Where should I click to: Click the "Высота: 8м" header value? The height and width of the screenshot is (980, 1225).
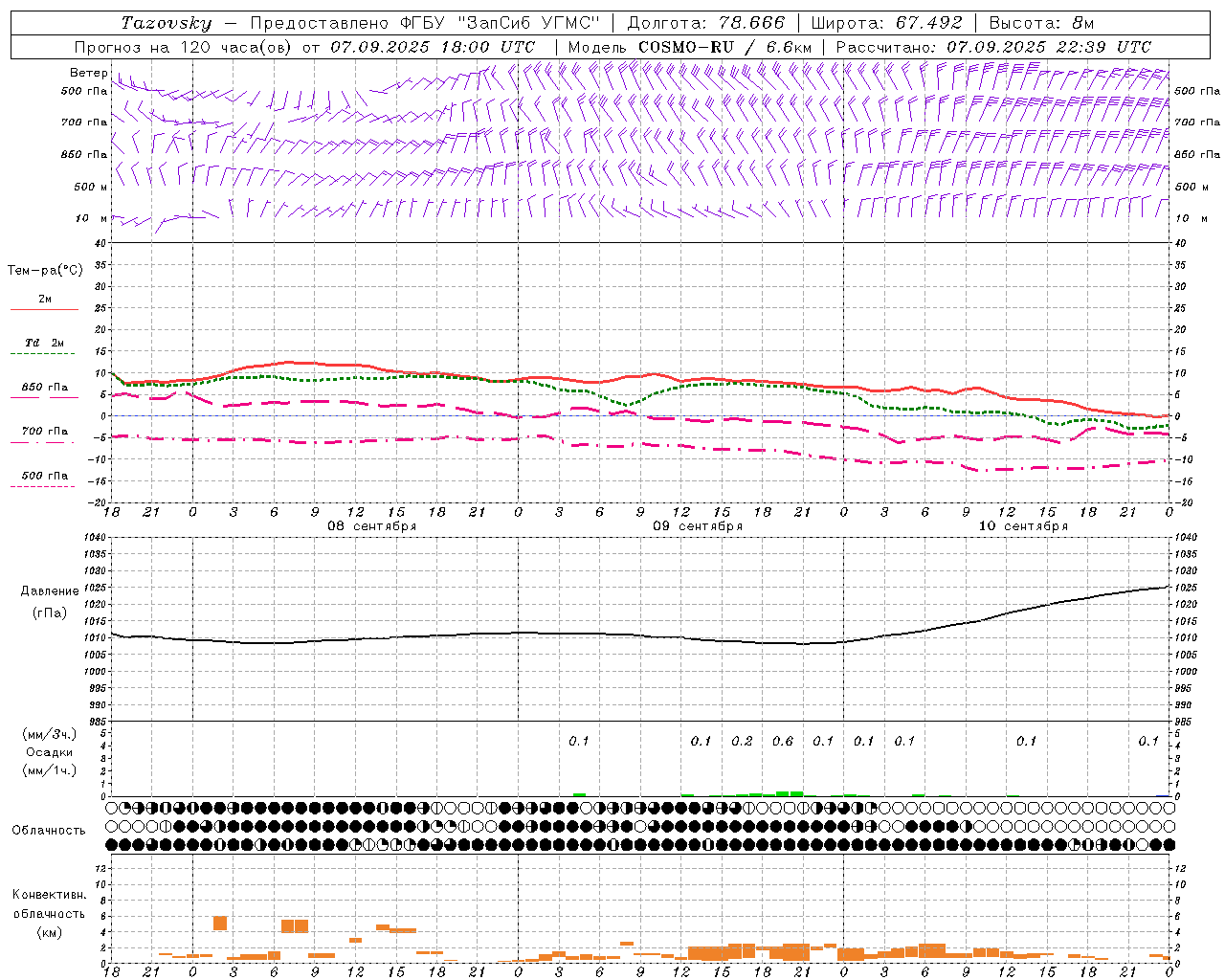click(1041, 23)
